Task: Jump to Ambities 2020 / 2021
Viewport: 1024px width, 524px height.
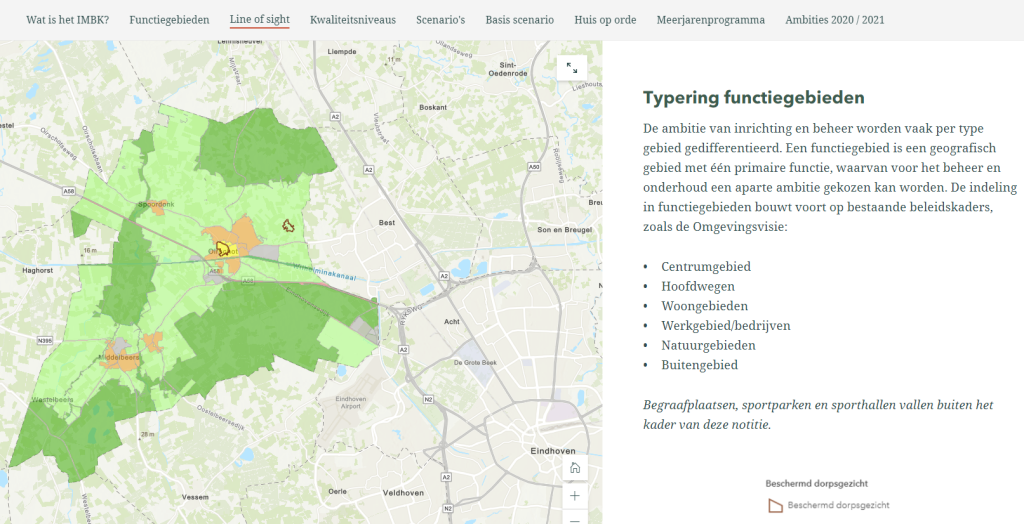Action: click(834, 20)
